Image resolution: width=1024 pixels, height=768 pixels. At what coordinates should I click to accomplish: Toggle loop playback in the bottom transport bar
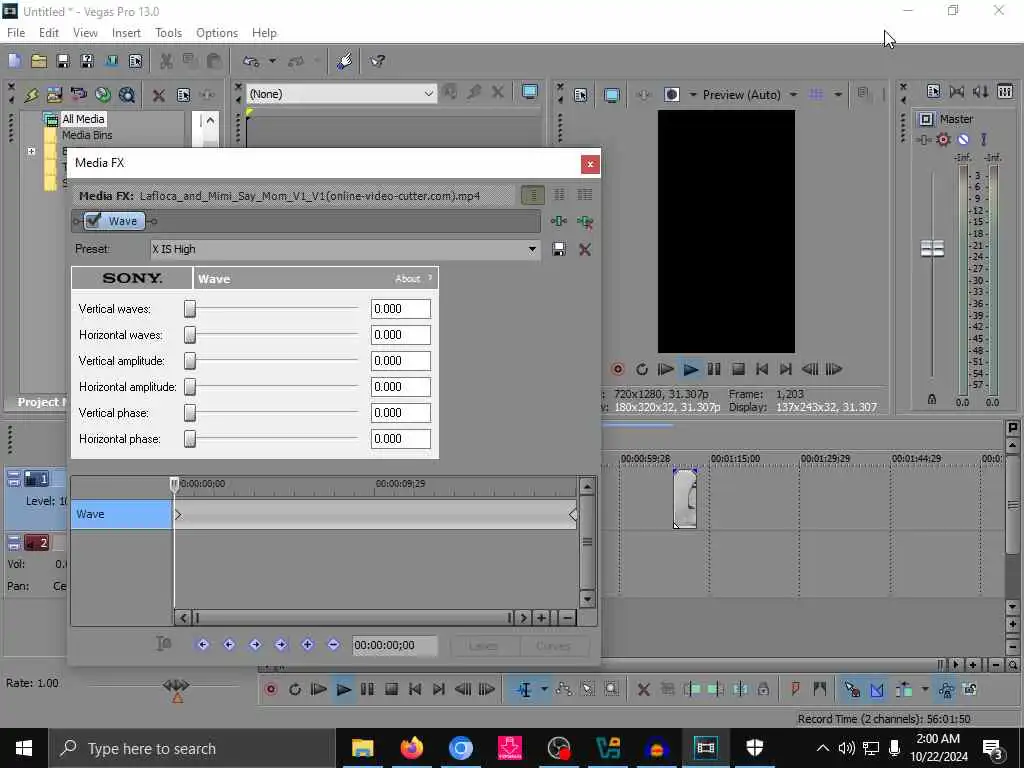(295, 690)
